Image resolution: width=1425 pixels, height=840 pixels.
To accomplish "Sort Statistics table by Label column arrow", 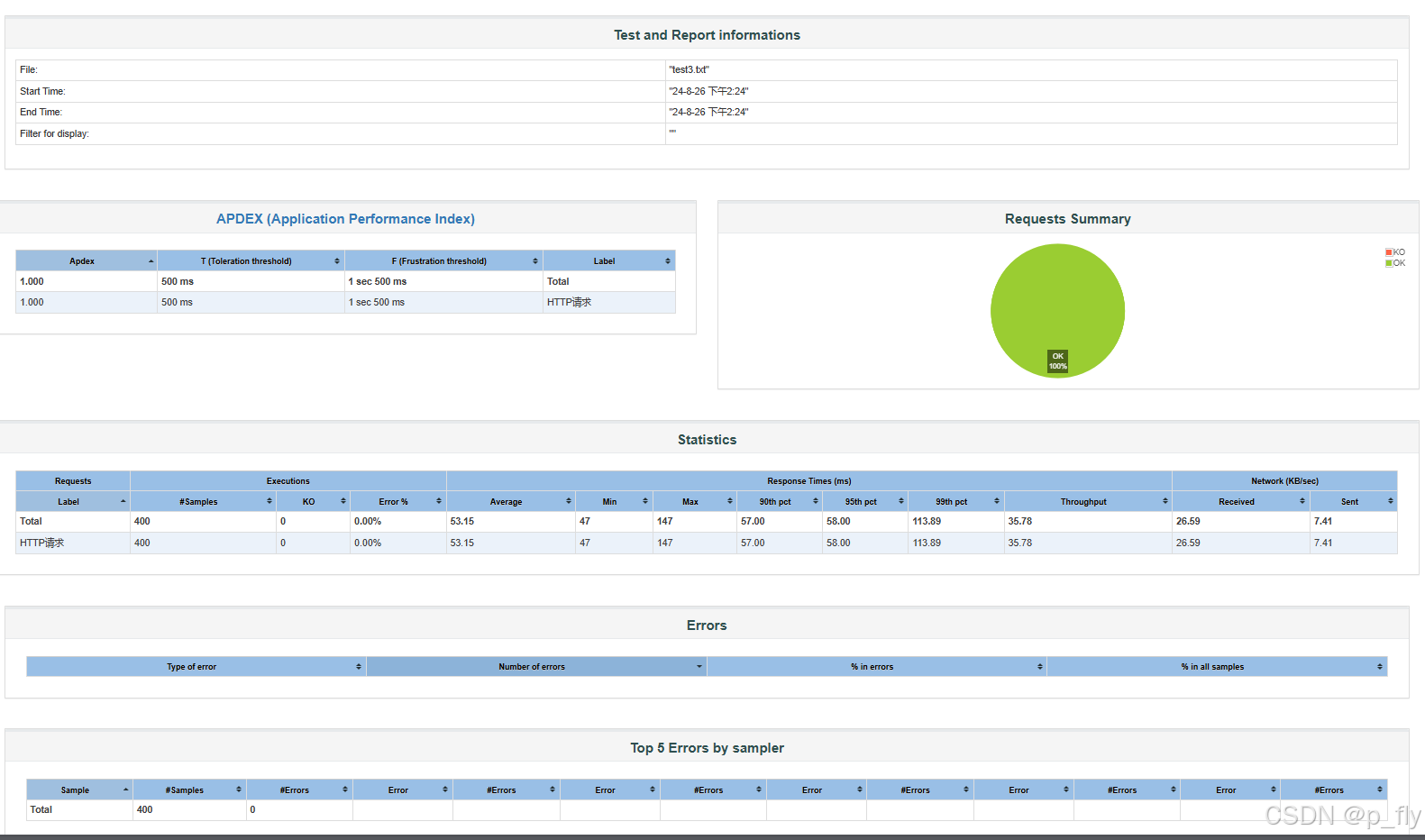I will tap(123, 502).
